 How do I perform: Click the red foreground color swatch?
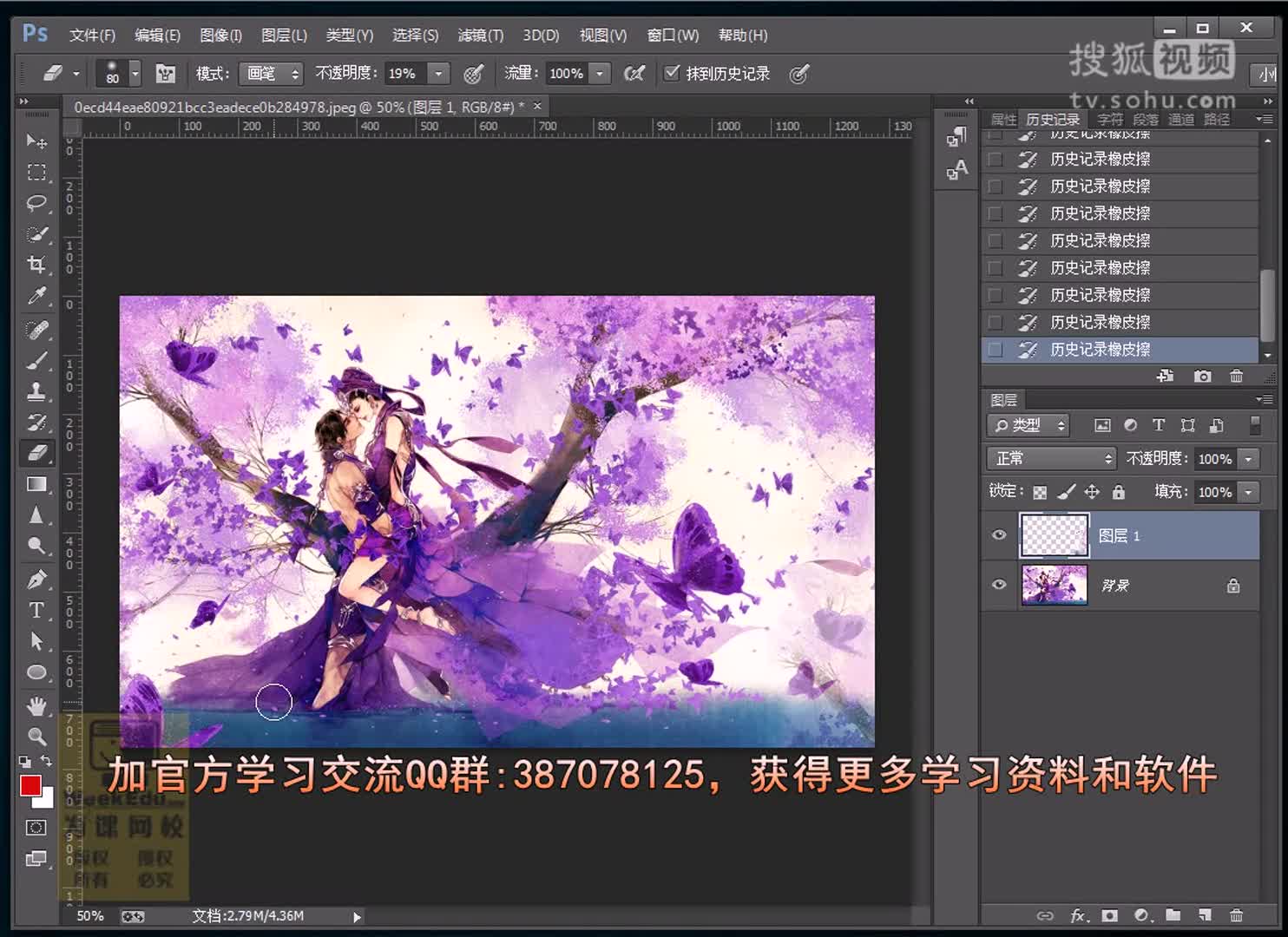pyautogui.click(x=30, y=784)
